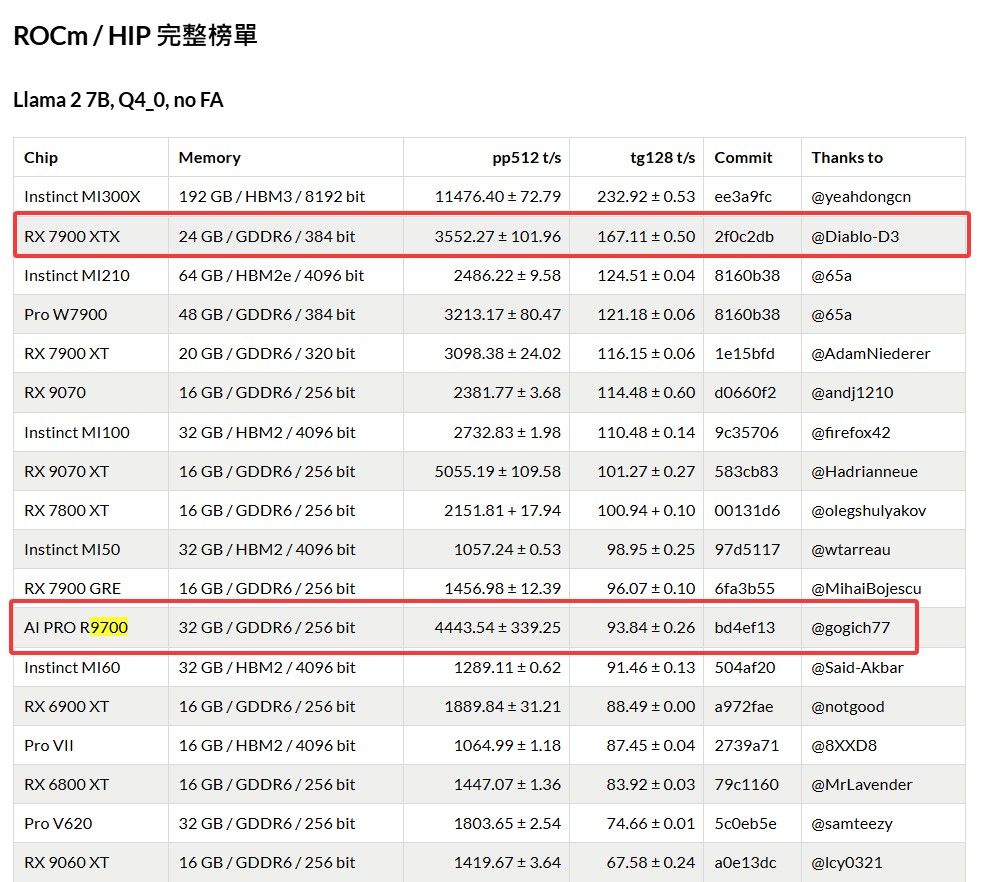Open commit 9c35706
Screen dimensions: 995x882
point(746,433)
